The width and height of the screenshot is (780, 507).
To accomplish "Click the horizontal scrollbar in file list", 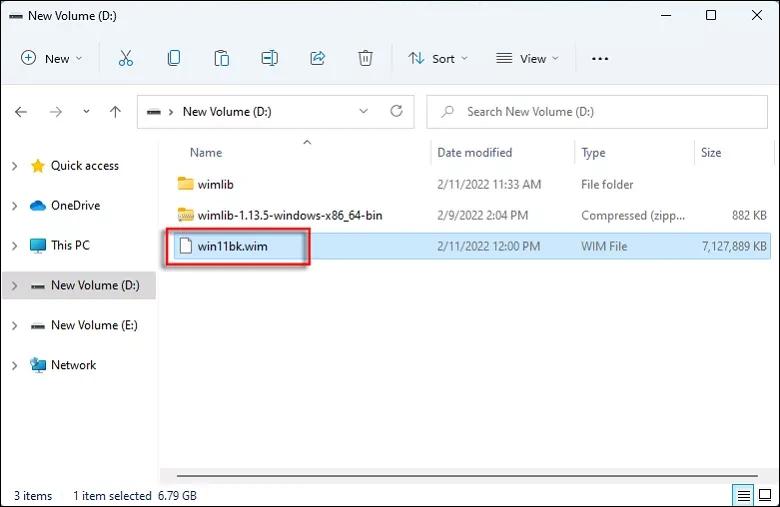I will click(467, 476).
